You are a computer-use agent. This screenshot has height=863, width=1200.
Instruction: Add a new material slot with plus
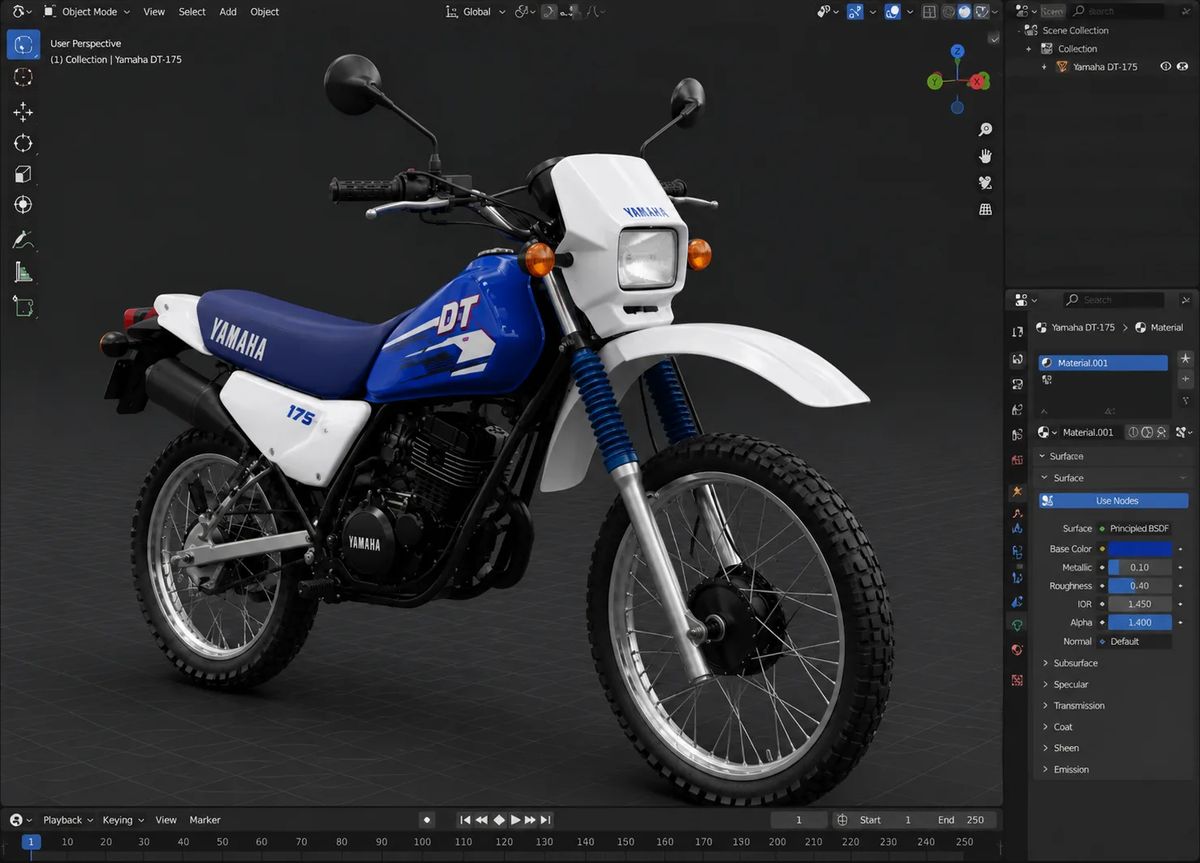[x=1186, y=379]
